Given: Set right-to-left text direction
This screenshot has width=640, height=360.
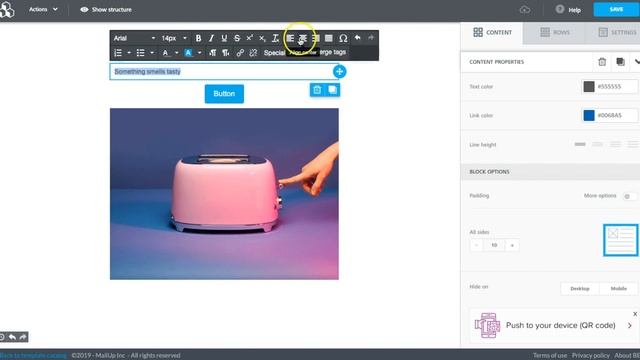Looking at the screenshot, I should click(226, 53).
